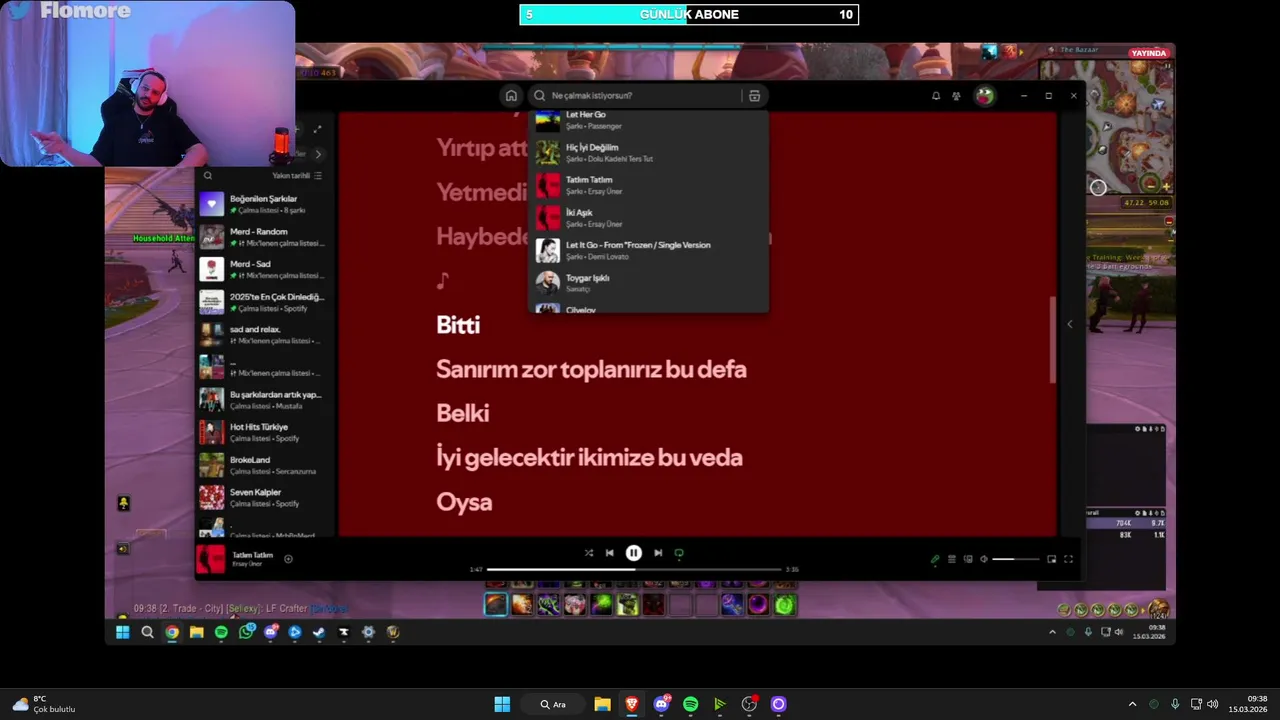Open 'Seven Kalpler' playlist
Screen dimensions: 1280x720
click(264, 498)
